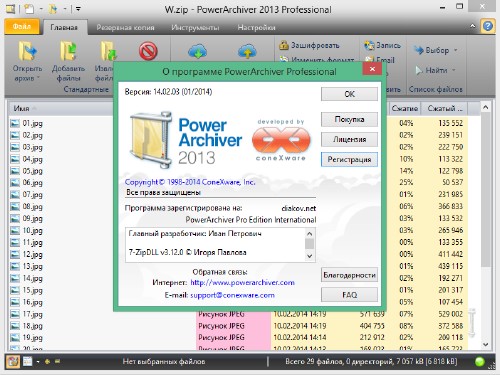Click the file totals status bar text
Image resolution: width=500 pixels, height=375 pixels.
pos(371,361)
